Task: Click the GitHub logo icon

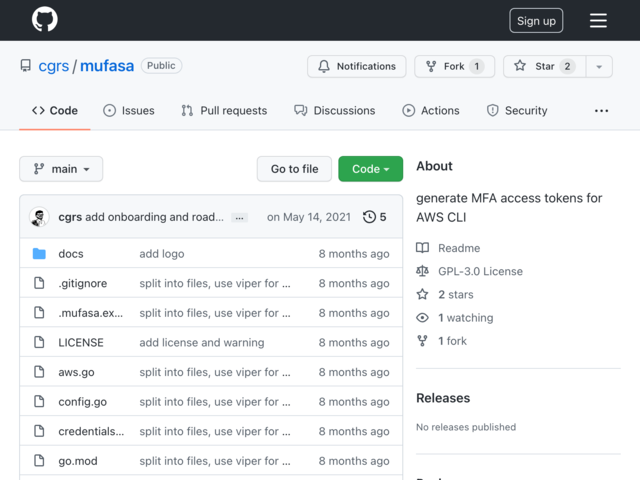Action: pos(45,20)
